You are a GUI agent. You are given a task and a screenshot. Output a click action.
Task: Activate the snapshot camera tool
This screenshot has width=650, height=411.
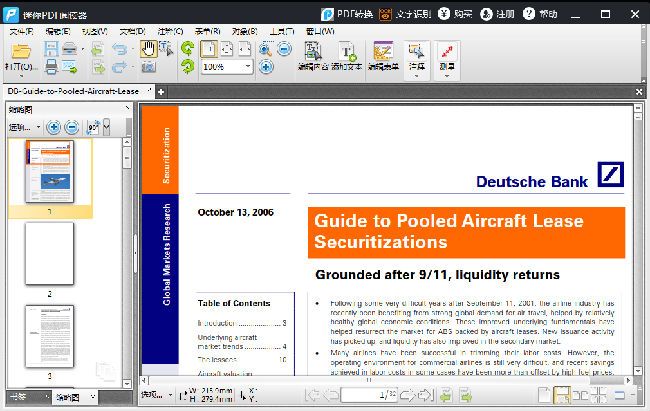click(148, 66)
